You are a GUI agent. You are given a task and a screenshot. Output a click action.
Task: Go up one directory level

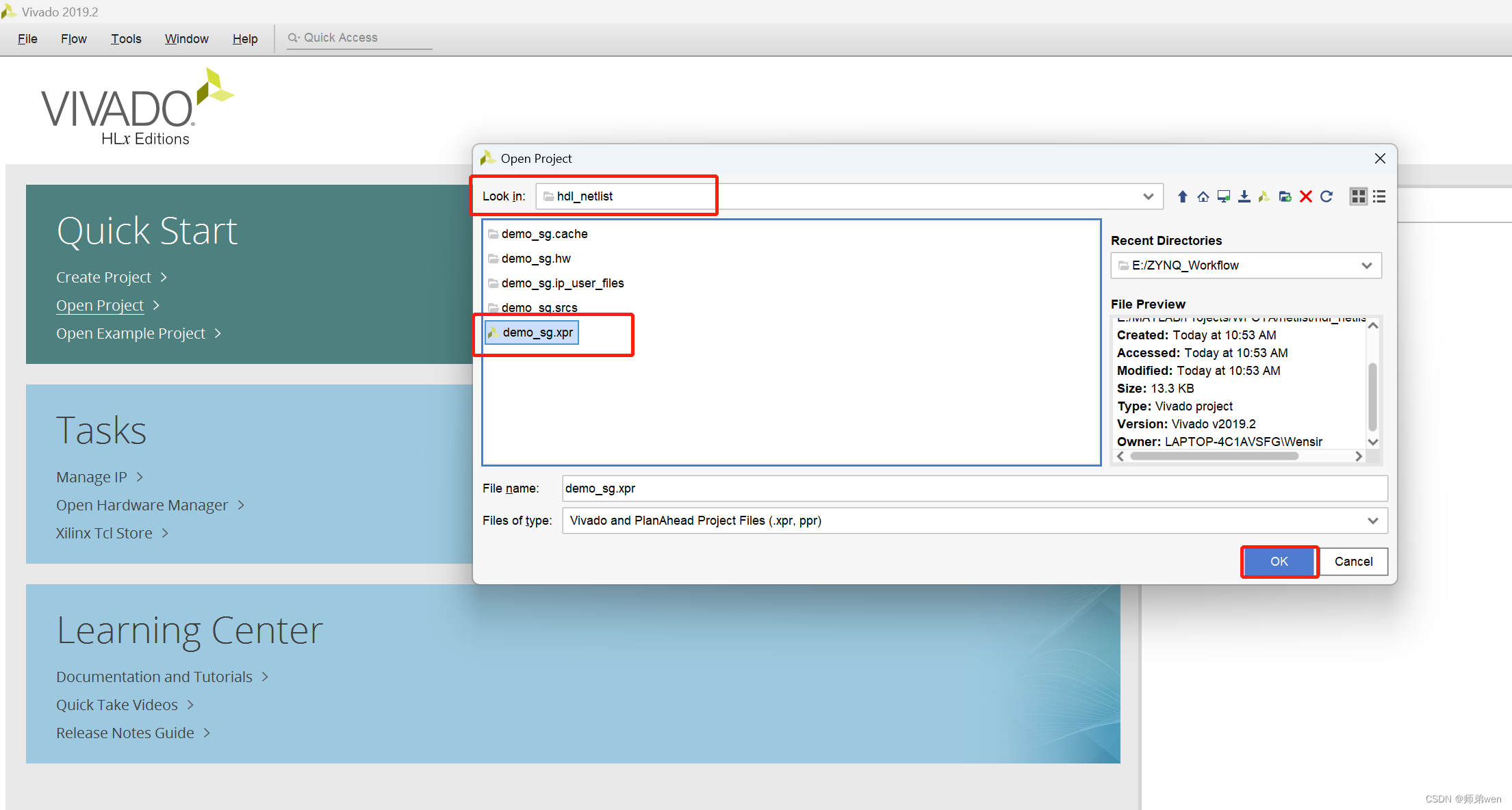1182,196
